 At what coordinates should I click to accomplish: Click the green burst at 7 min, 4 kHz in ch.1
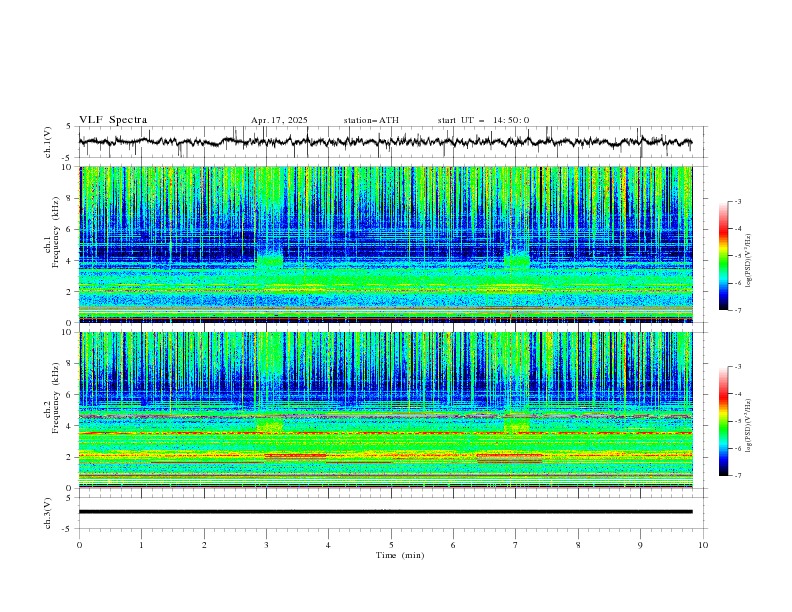pos(517,261)
